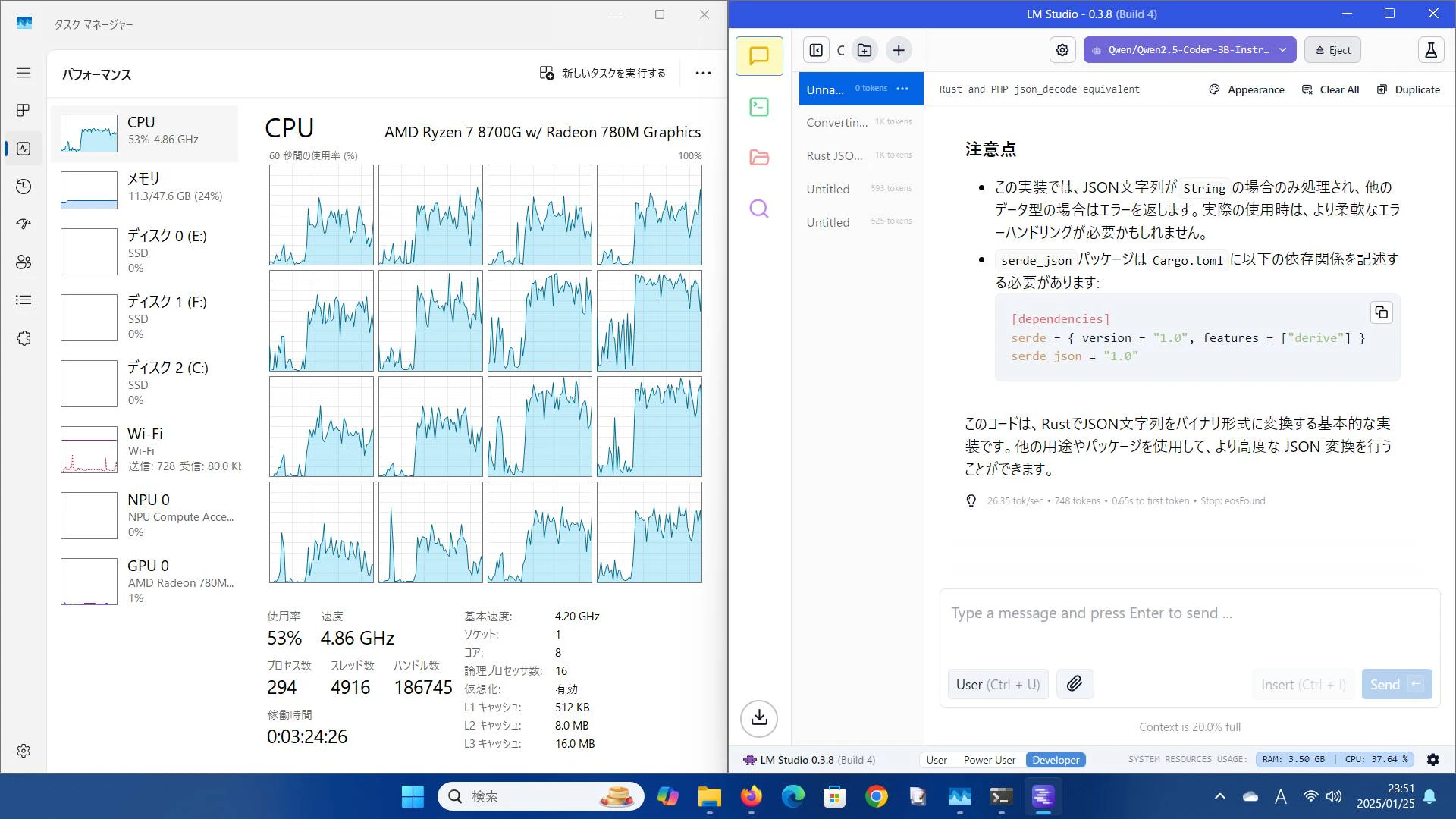Image resolution: width=1456 pixels, height=819 pixels.
Task: Open the flask settings panel icon
Action: coord(1431,50)
